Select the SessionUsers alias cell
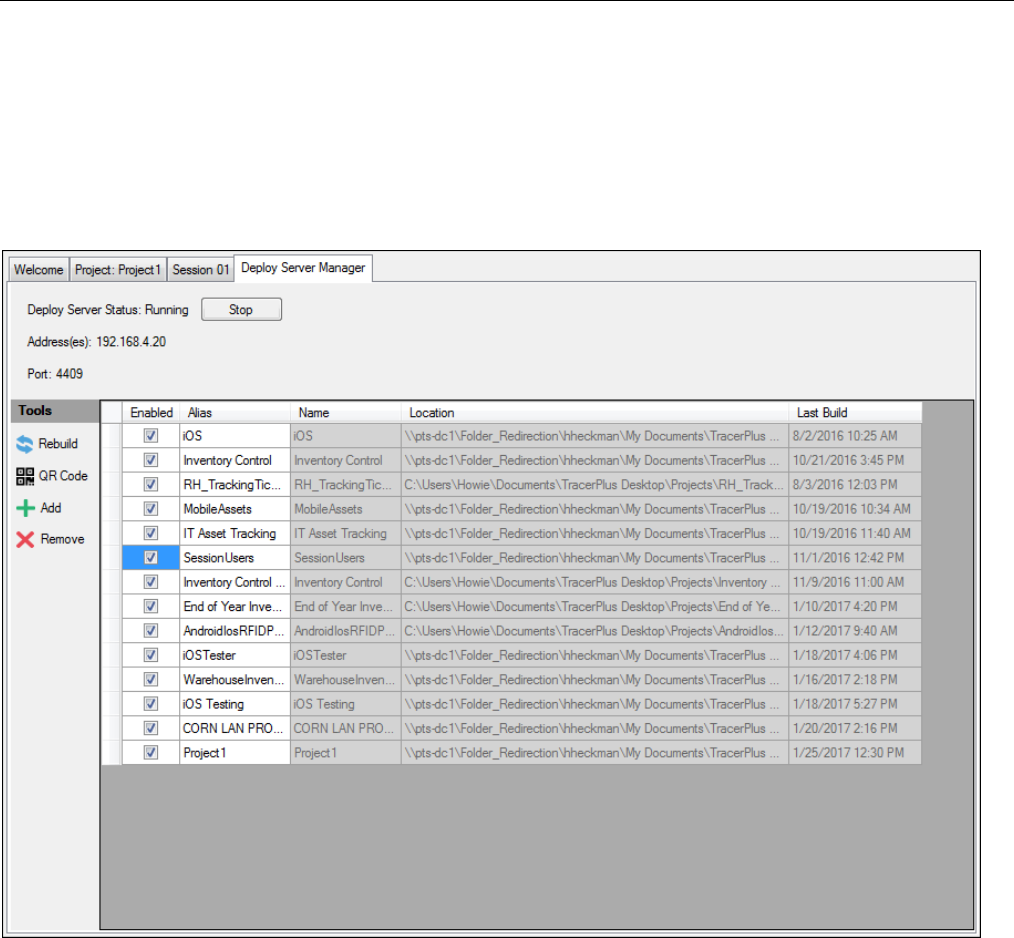The image size is (1014, 938). (235, 558)
